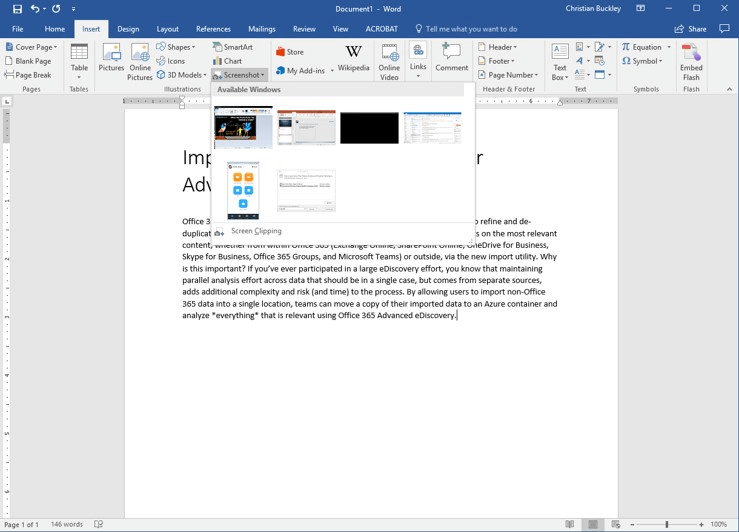This screenshot has height=532, width=739.
Task: Click account name Christian Buckley
Action: pos(593,8)
